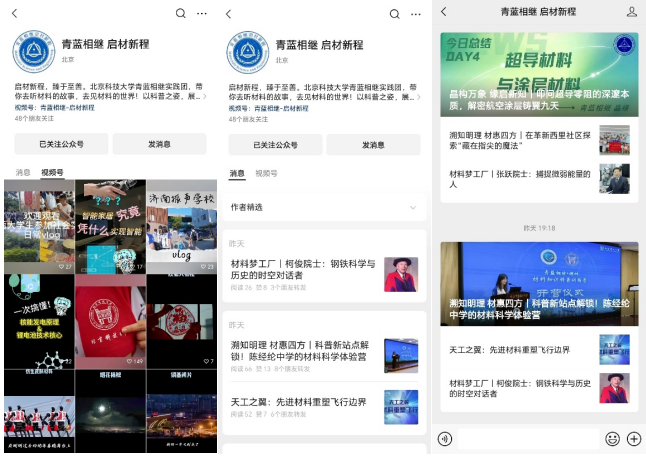Open 视频号 link 青蓝相继-启材新程 in left screen
Screen dimensions: 646x457
(x=67, y=108)
